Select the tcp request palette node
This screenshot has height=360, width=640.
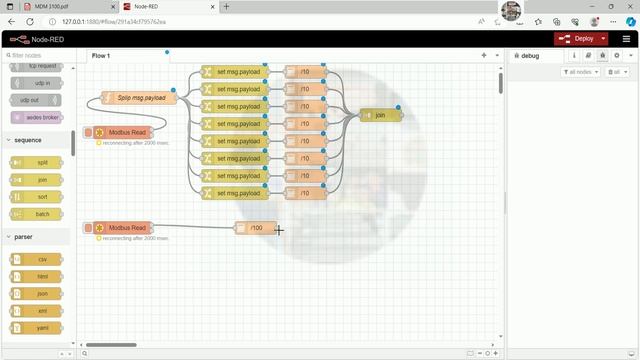coord(36,67)
